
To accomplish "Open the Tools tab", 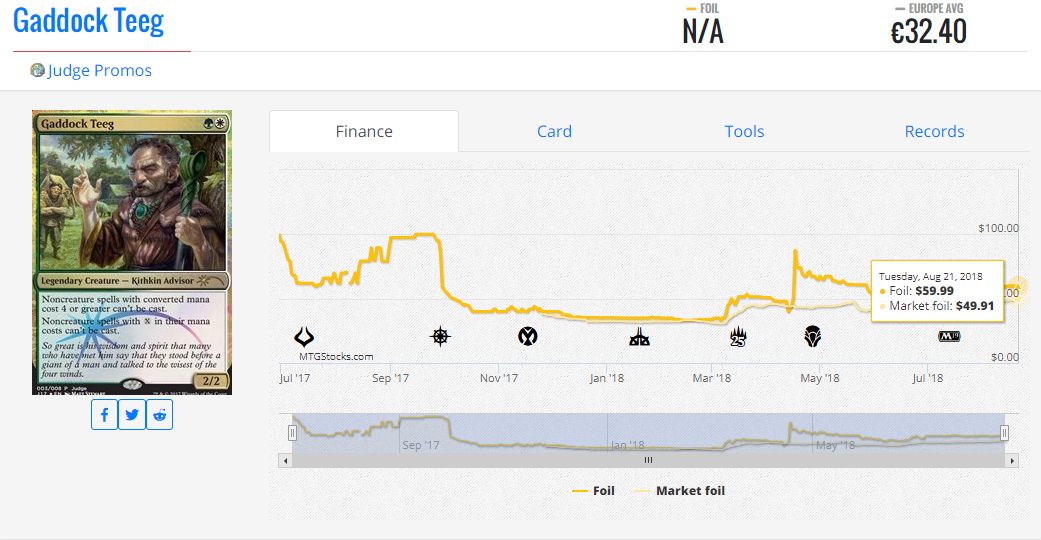I will click(744, 131).
